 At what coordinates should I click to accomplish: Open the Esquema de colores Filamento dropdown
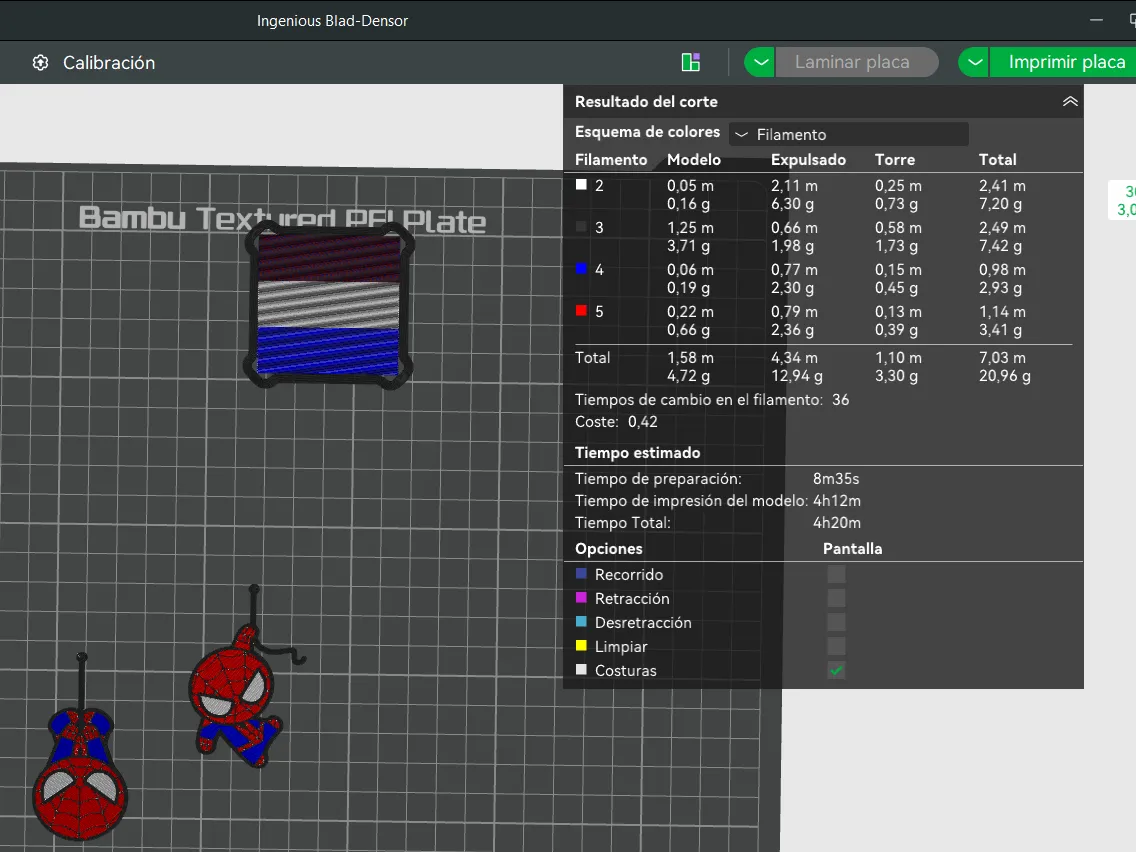848,134
